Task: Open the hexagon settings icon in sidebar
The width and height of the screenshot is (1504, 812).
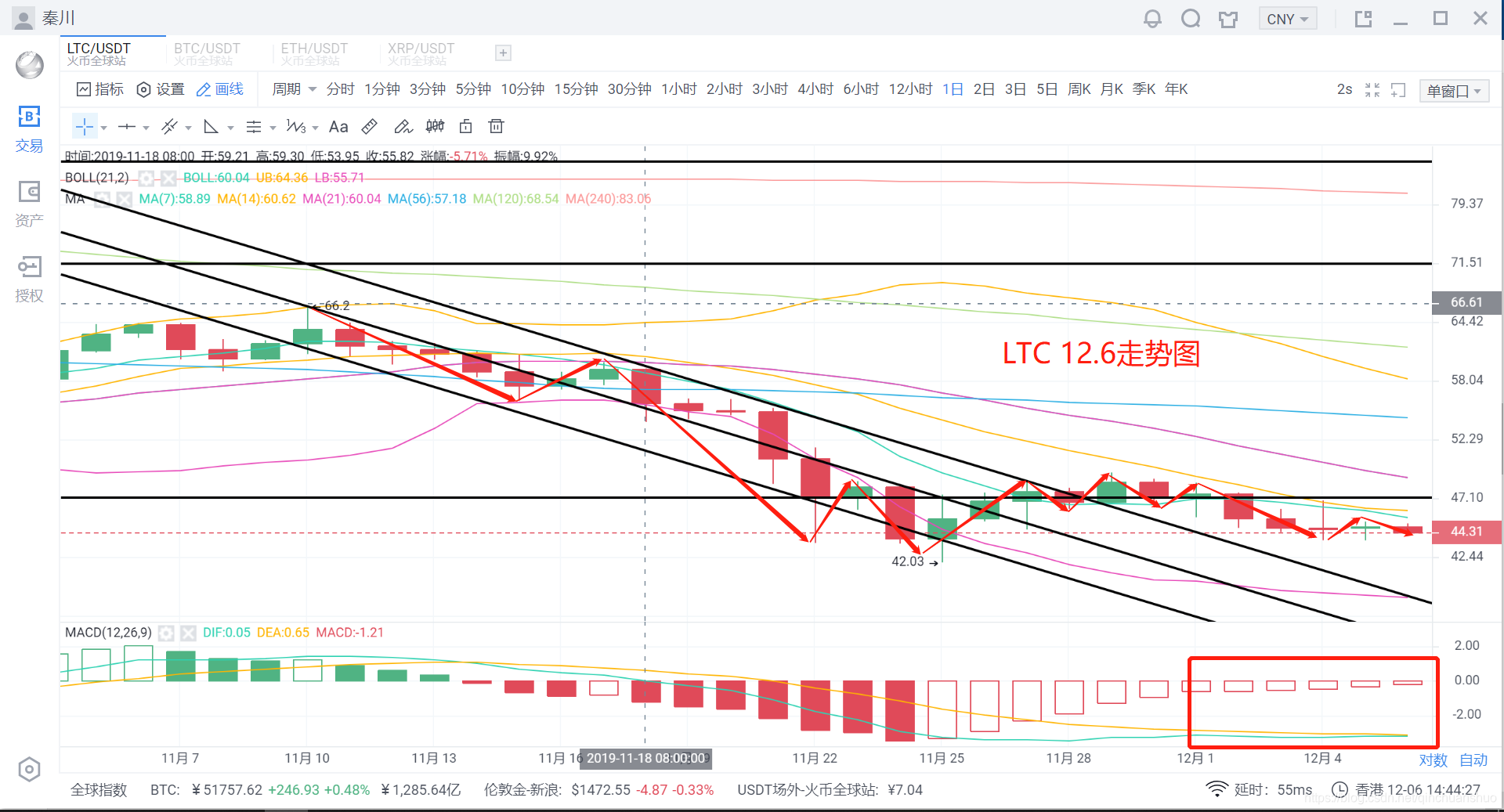Action: tap(29, 770)
